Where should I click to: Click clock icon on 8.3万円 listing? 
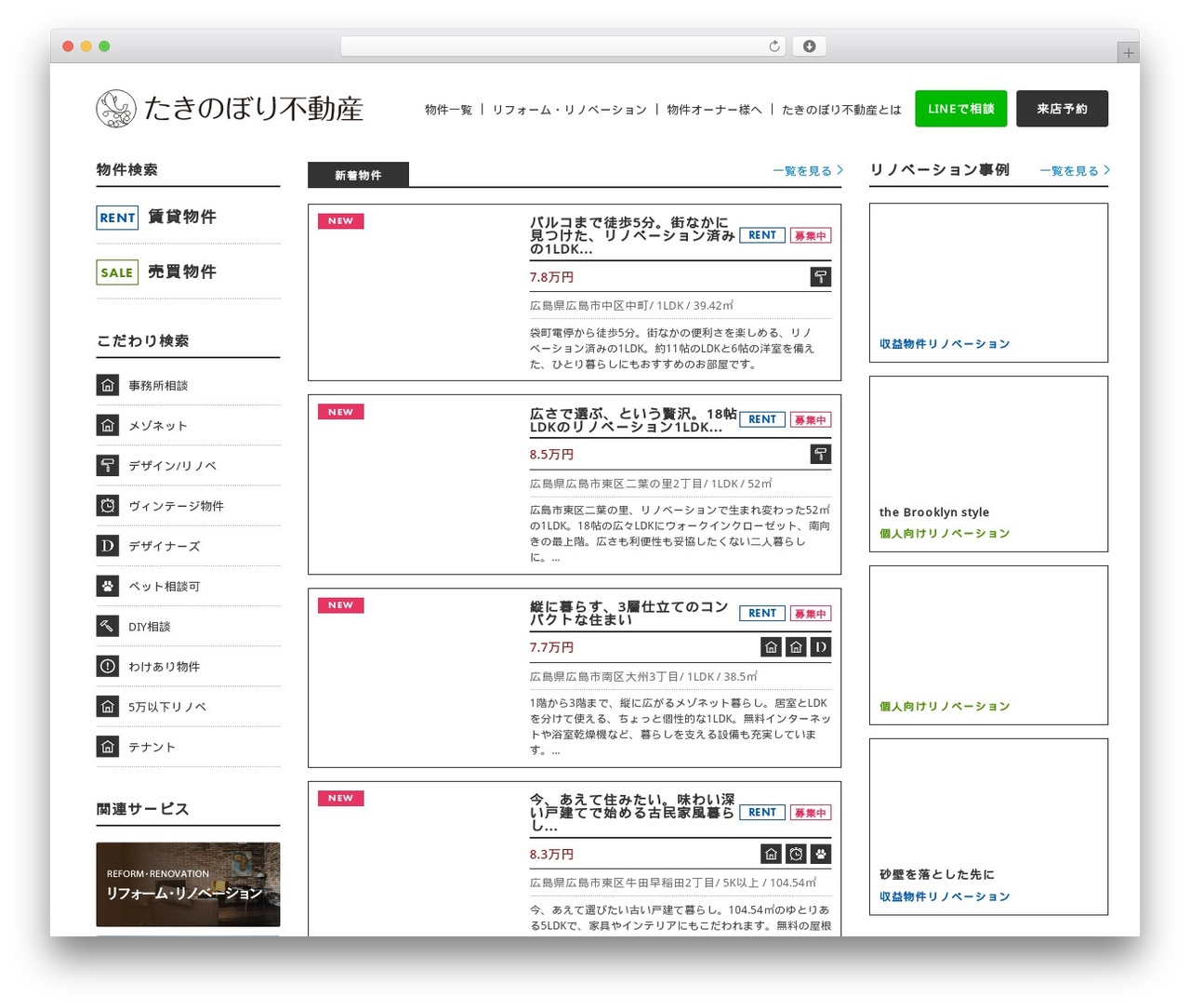(796, 854)
